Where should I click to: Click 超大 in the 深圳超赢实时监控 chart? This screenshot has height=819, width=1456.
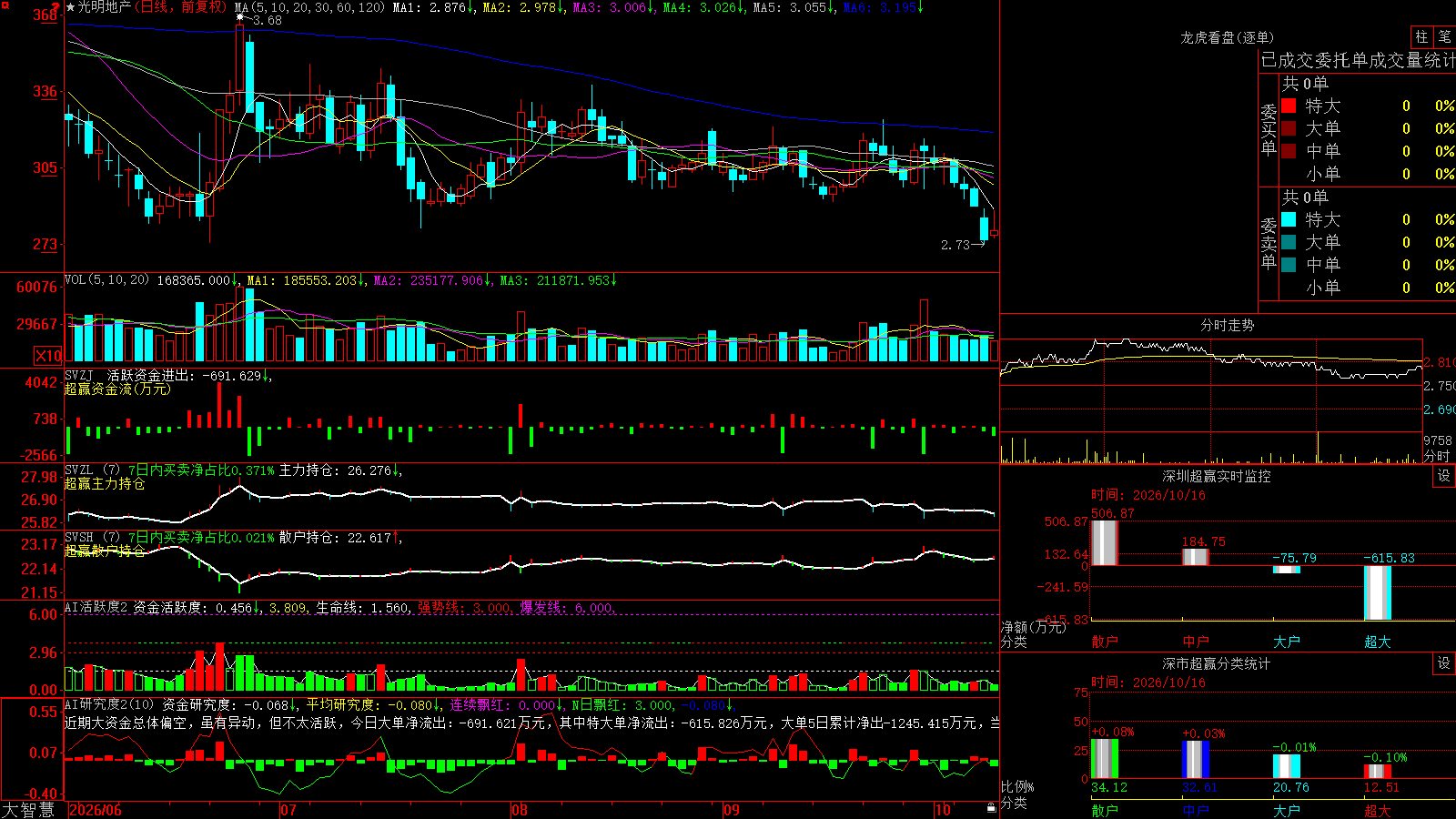click(1377, 642)
